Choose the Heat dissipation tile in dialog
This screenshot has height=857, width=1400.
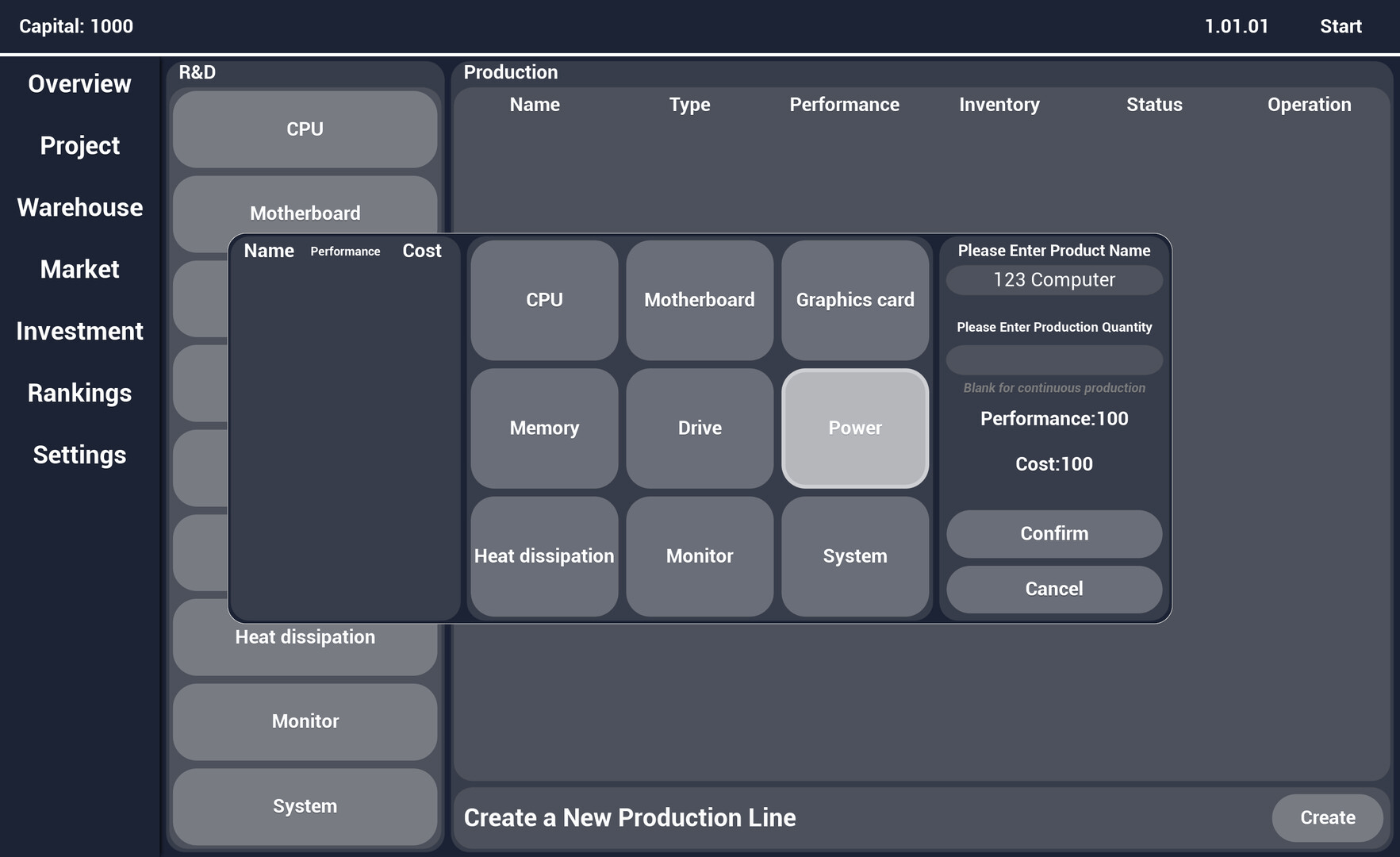[544, 556]
